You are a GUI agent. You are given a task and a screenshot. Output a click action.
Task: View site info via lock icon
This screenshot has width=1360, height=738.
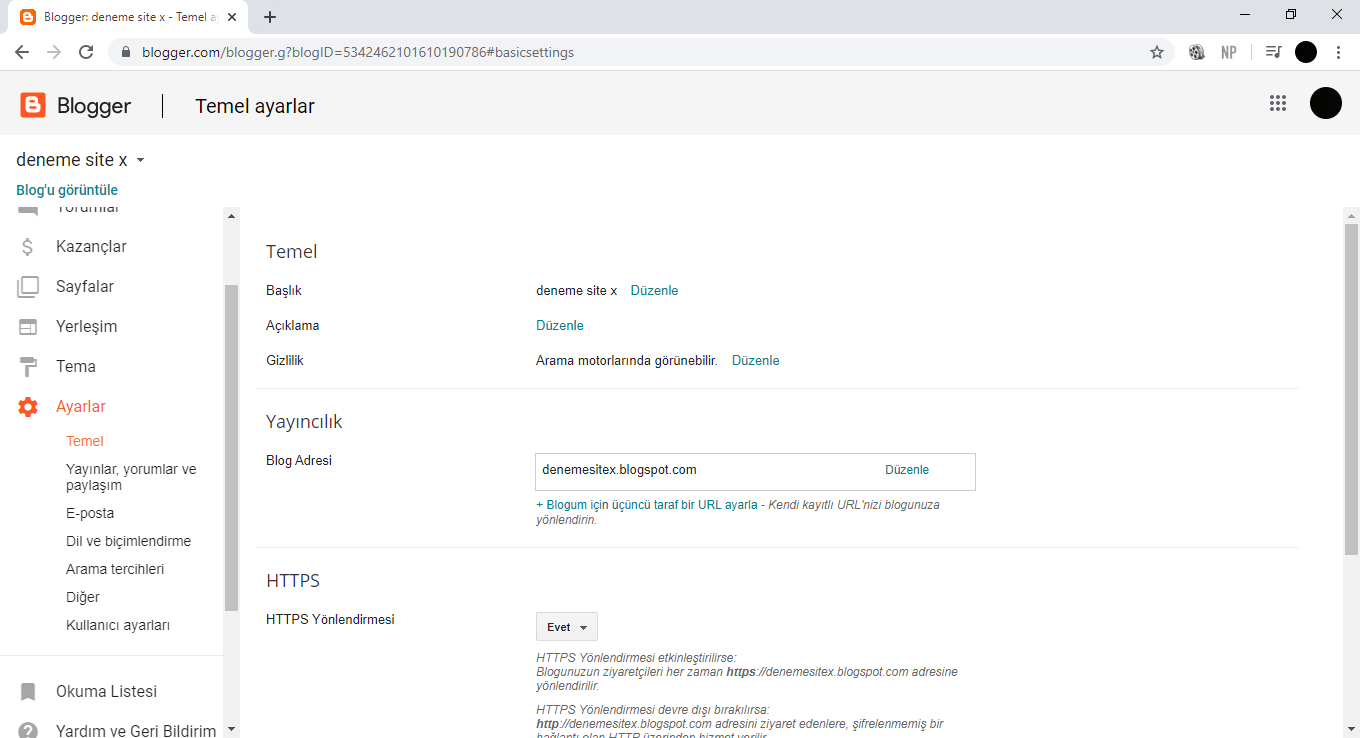pyautogui.click(x=126, y=52)
